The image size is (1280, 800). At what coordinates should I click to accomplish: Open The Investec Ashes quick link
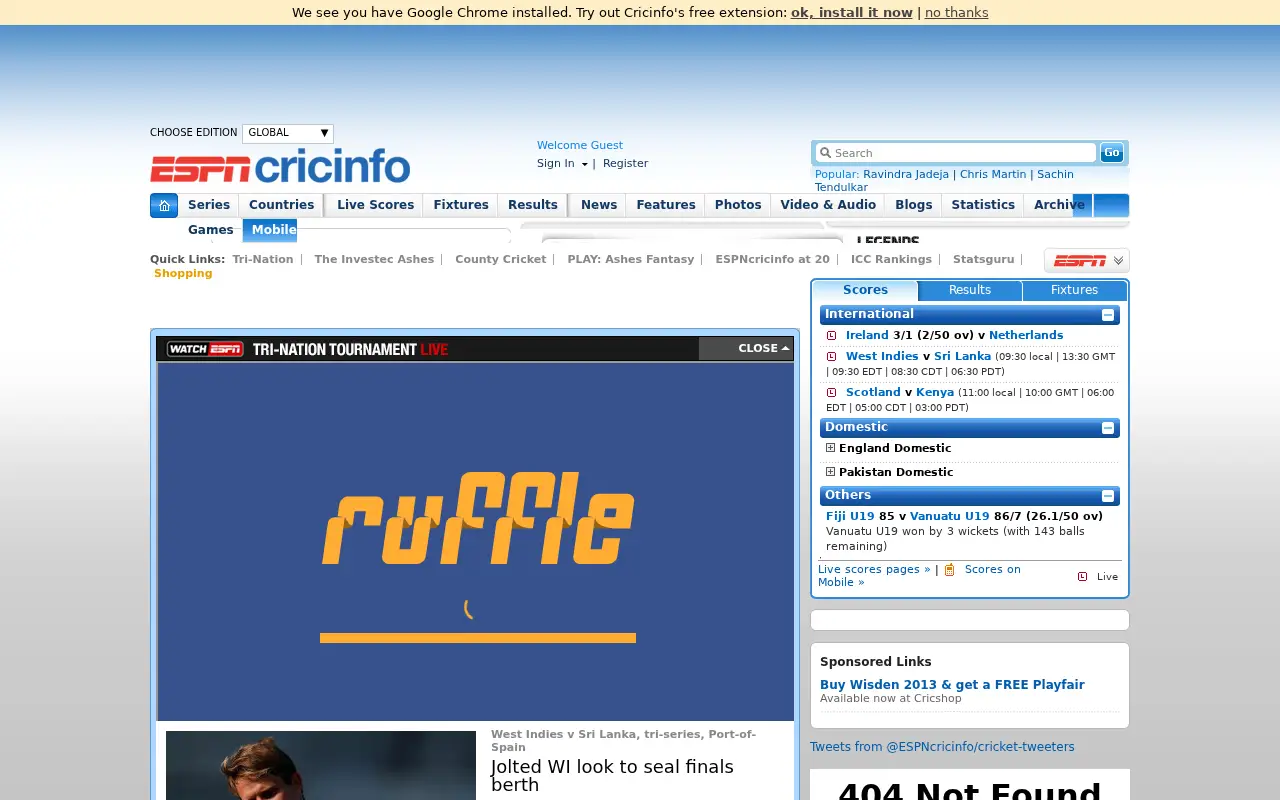pos(374,259)
